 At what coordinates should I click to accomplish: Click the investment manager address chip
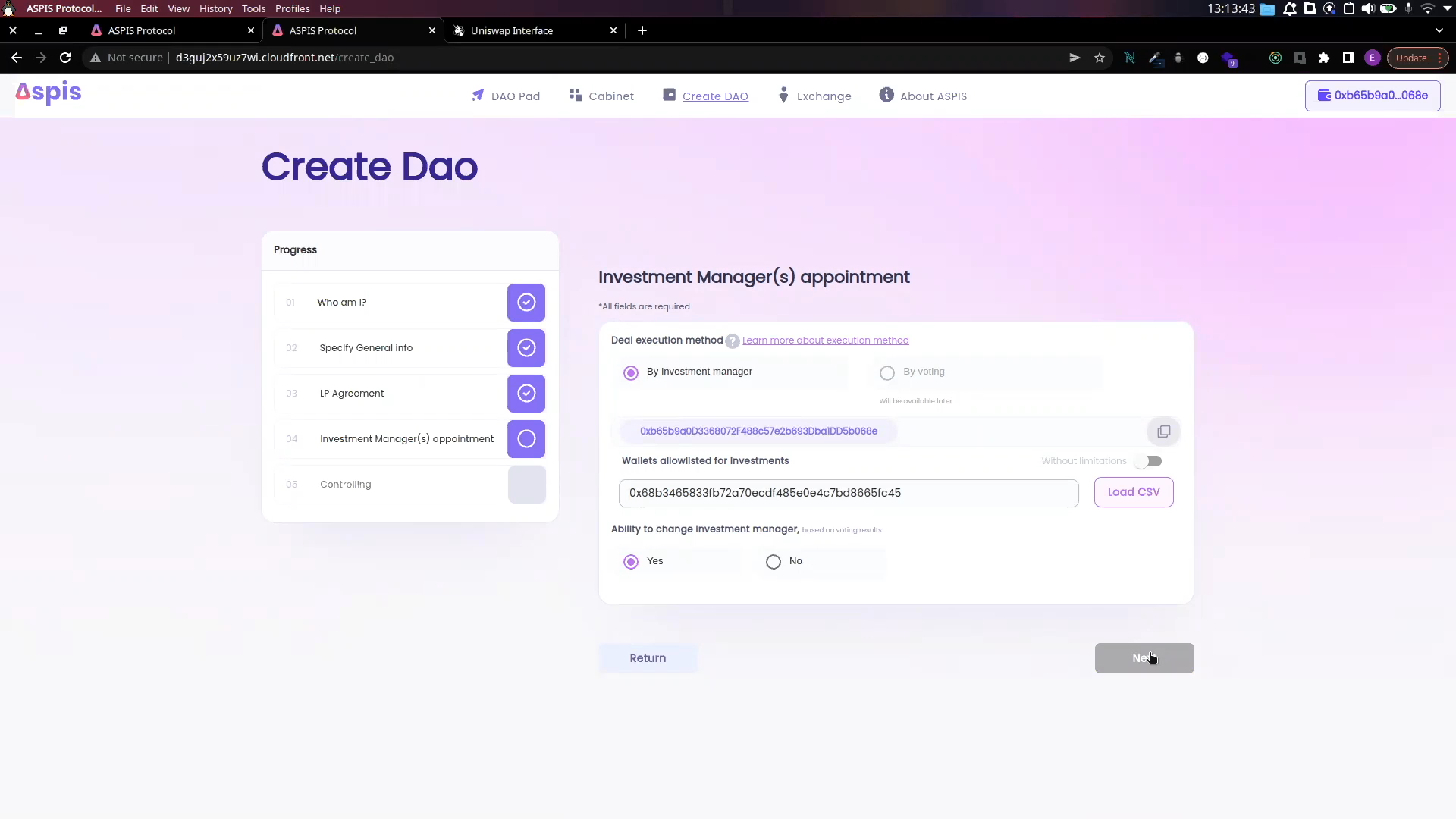[x=758, y=431]
